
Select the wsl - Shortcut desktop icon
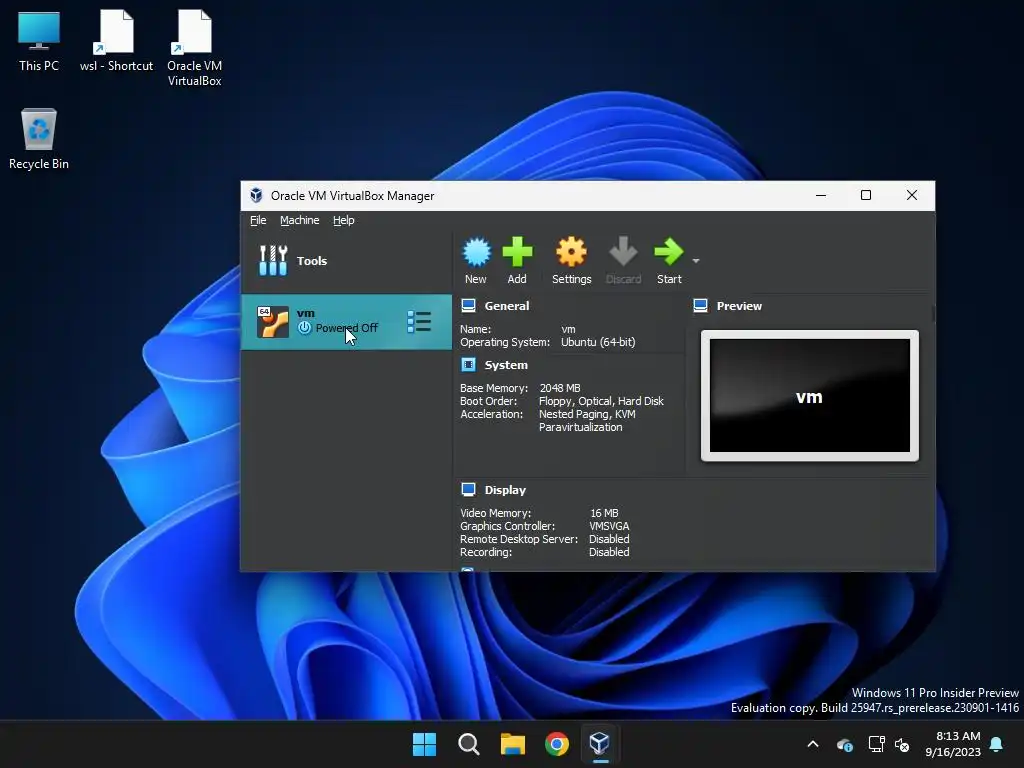point(116,41)
